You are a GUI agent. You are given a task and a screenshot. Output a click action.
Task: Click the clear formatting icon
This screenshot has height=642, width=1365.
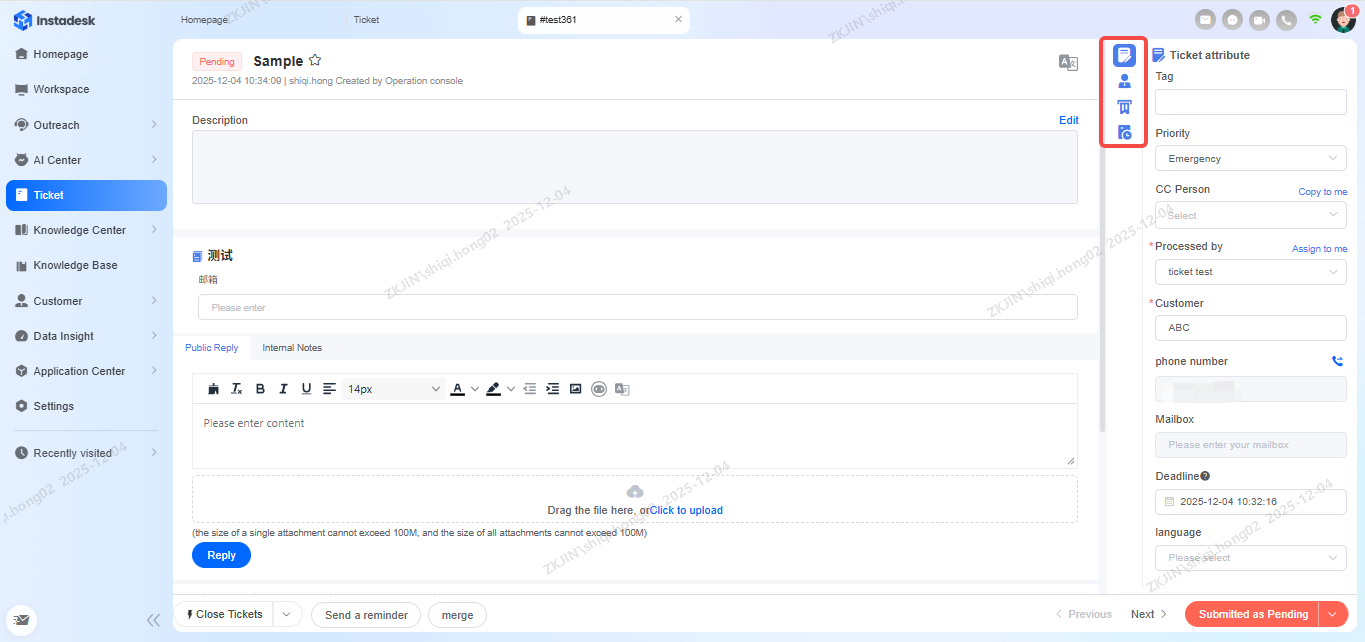[237, 389]
